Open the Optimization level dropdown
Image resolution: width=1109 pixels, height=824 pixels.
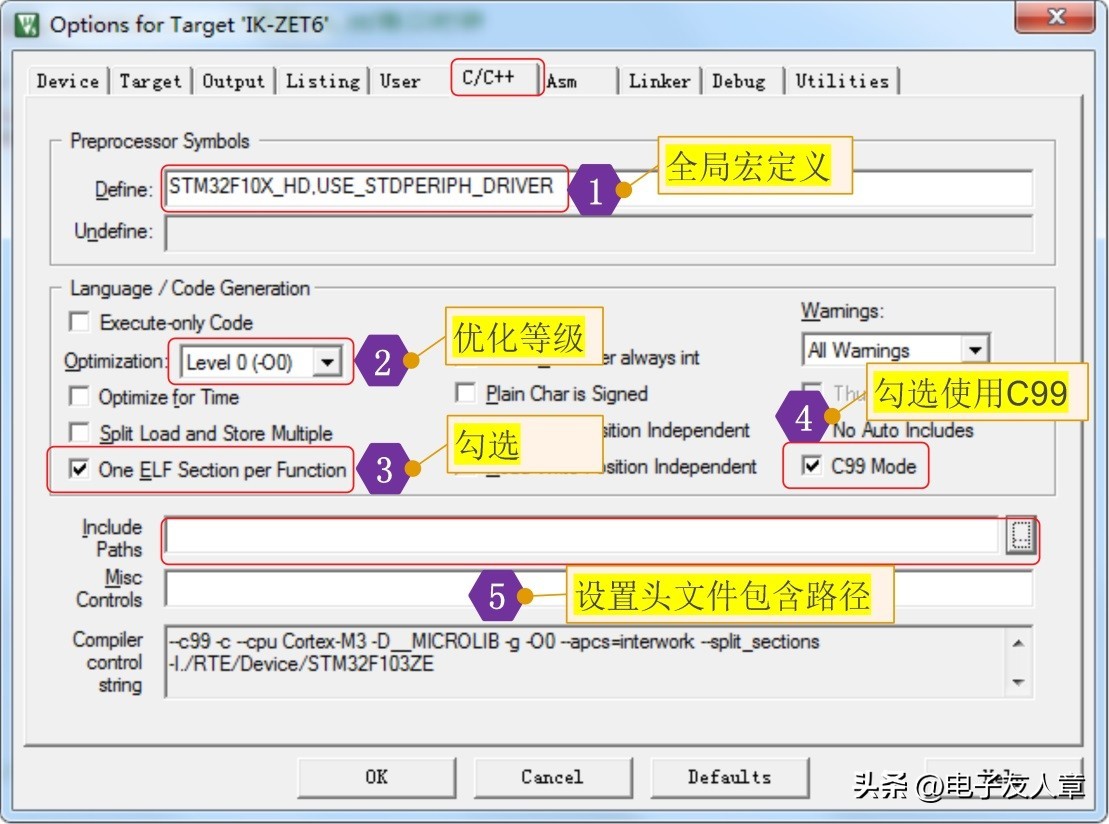(330, 361)
